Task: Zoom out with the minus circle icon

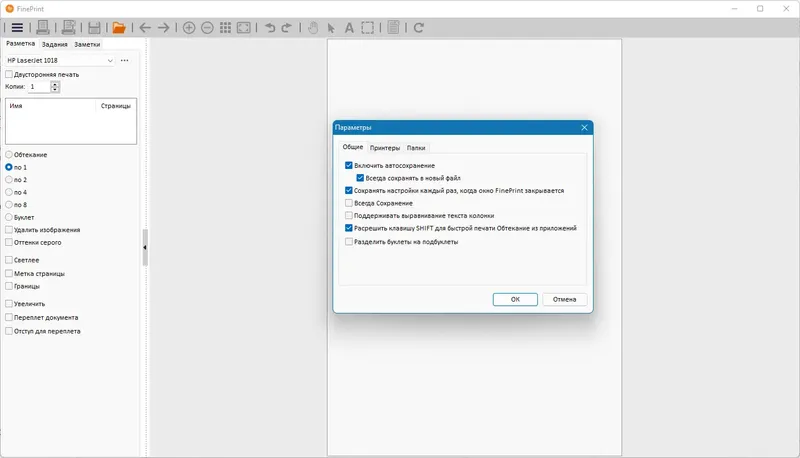Action: point(207,28)
